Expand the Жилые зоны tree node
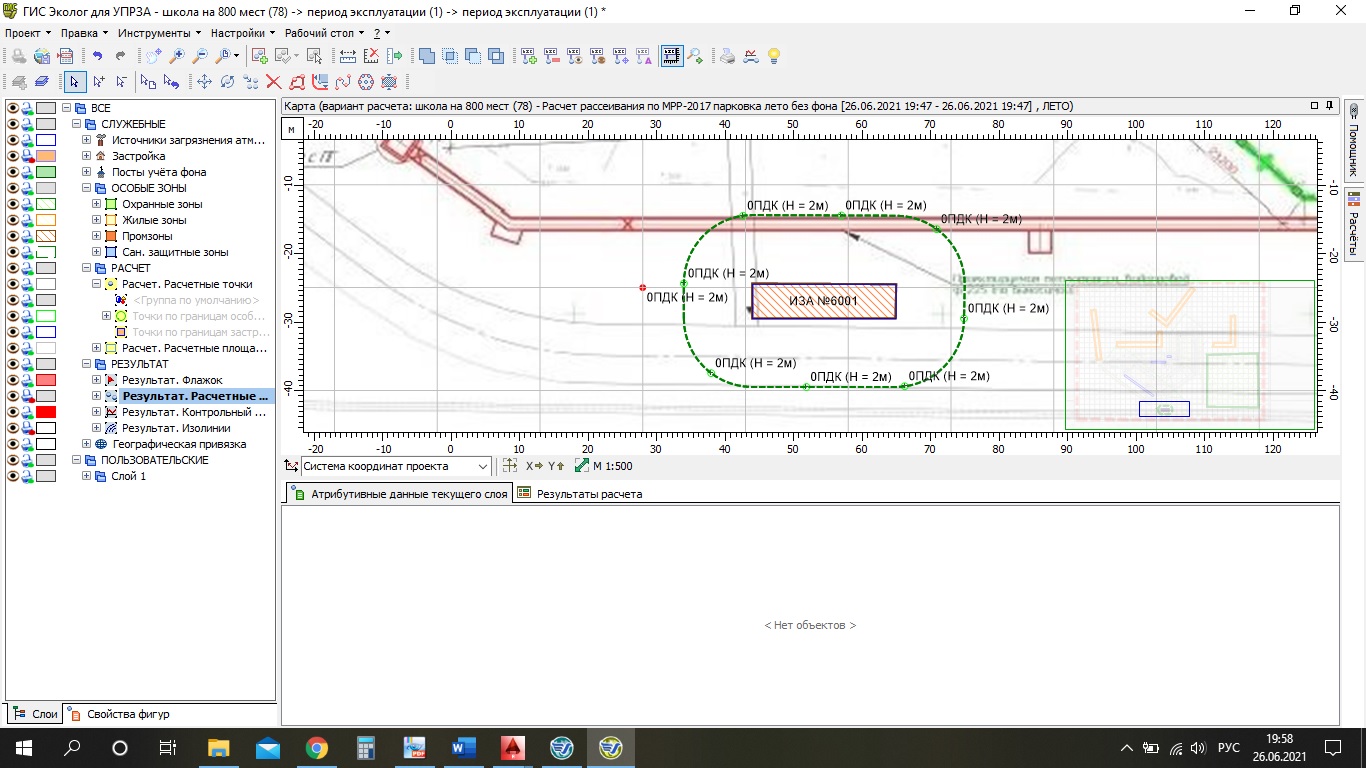This screenshot has height=768, width=1366. coord(97,220)
